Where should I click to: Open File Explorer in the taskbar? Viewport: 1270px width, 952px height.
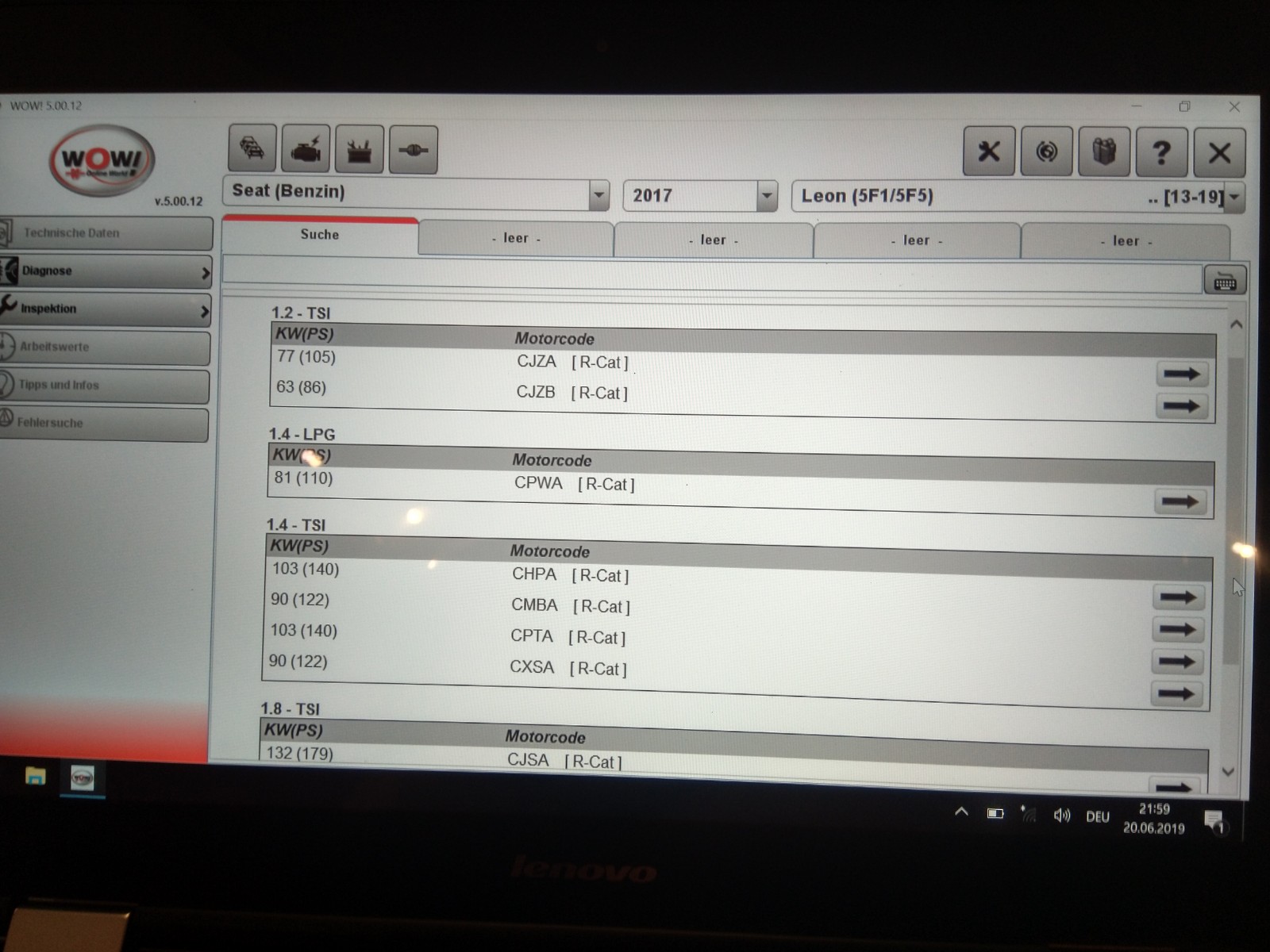[35, 776]
